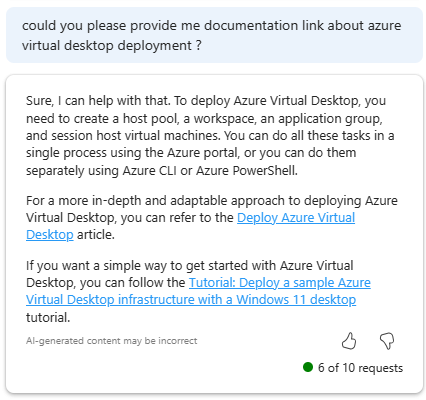Click the 'separately using Azure CLI' line
The width and height of the screenshot is (426, 400).
coord(162,170)
